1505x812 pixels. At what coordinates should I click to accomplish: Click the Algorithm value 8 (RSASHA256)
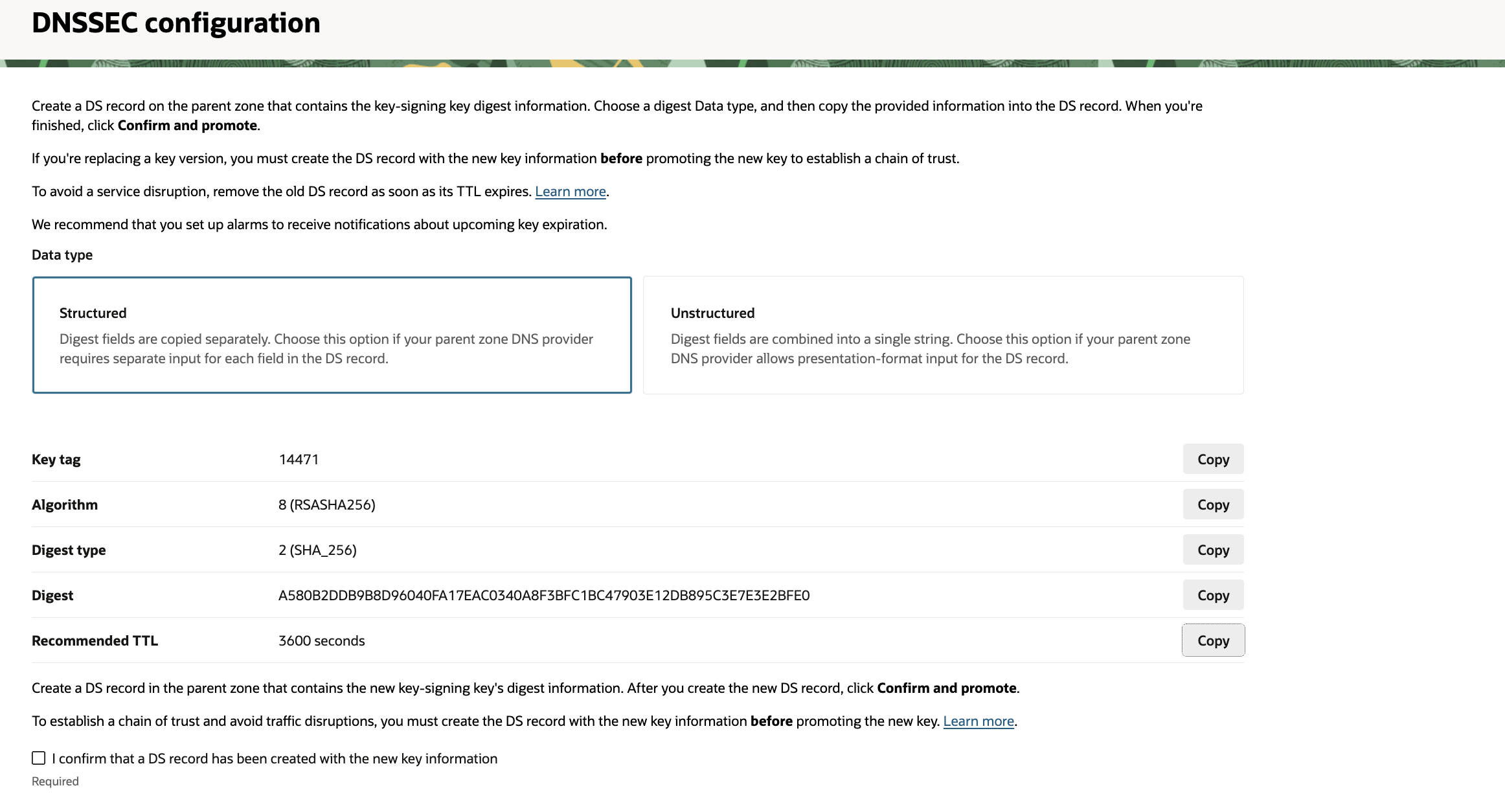click(x=326, y=504)
